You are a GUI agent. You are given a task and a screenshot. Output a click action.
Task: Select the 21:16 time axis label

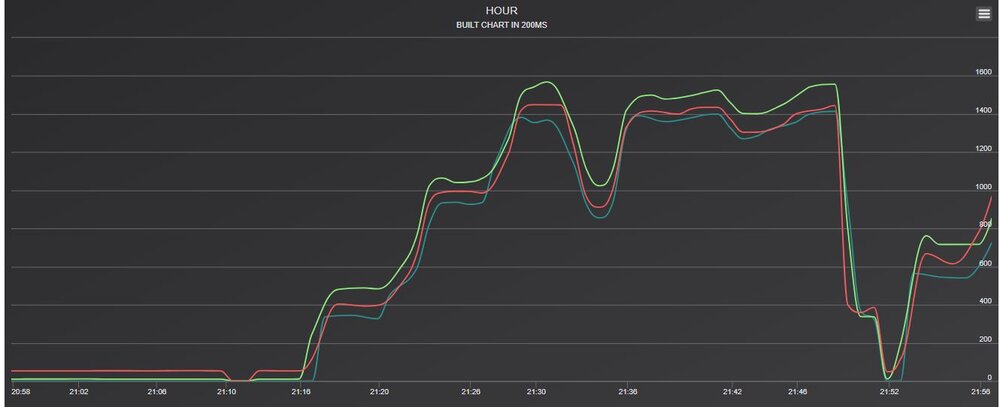pyautogui.click(x=302, y=392)
